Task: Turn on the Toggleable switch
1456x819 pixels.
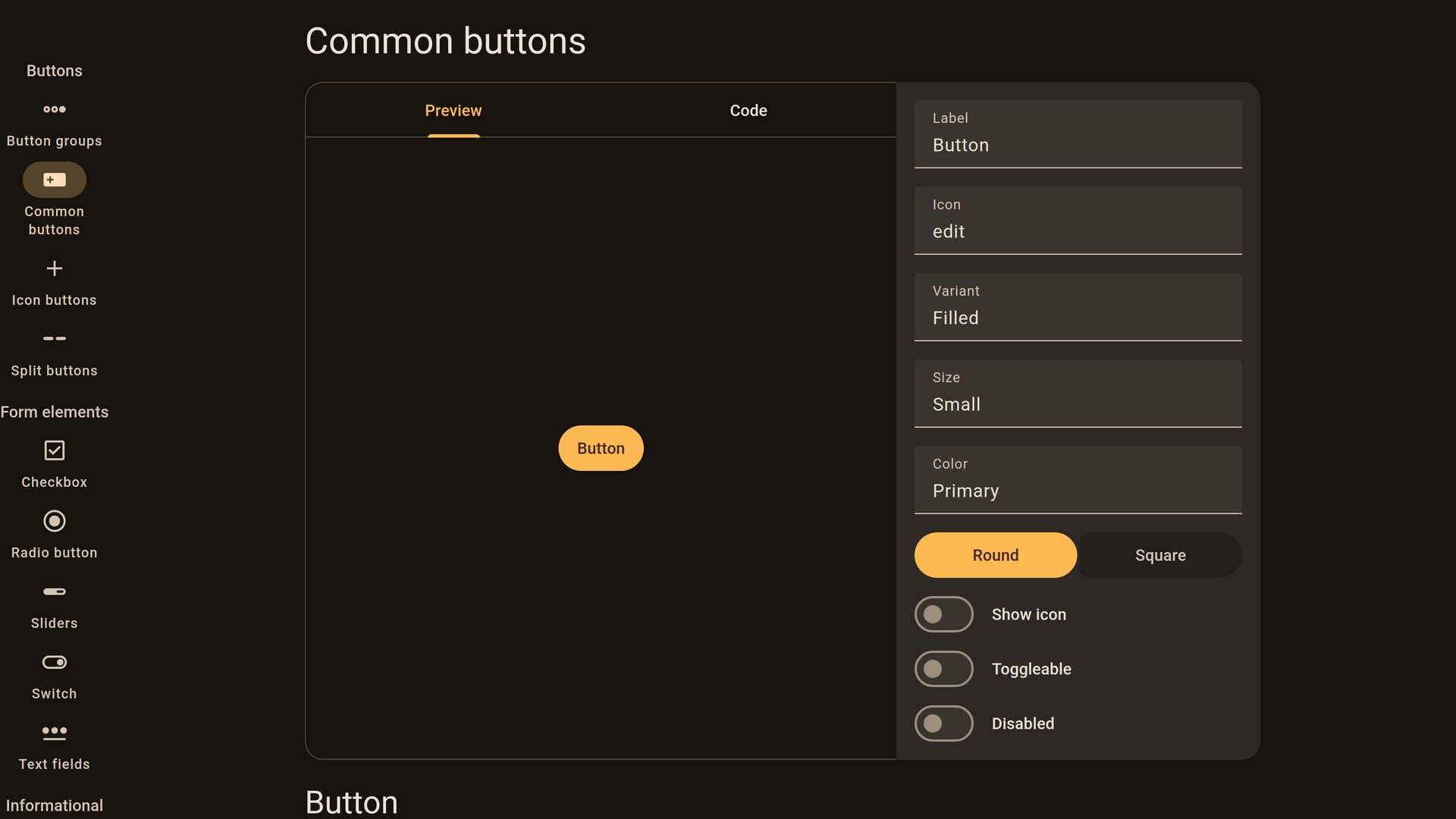Action: (943, 669)
